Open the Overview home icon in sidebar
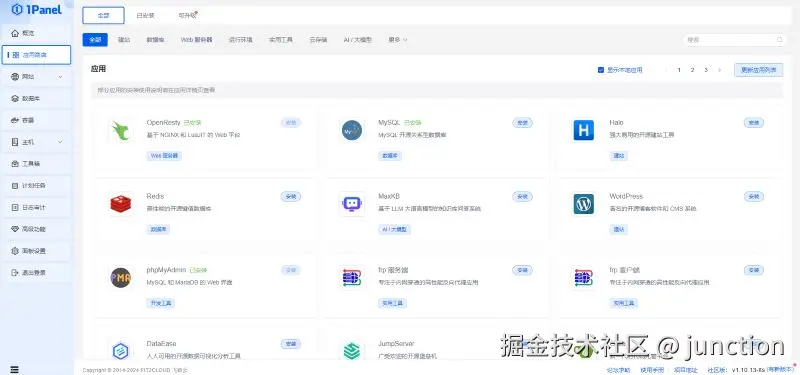This screenshot has width=800, height=375. pos(15,33)
